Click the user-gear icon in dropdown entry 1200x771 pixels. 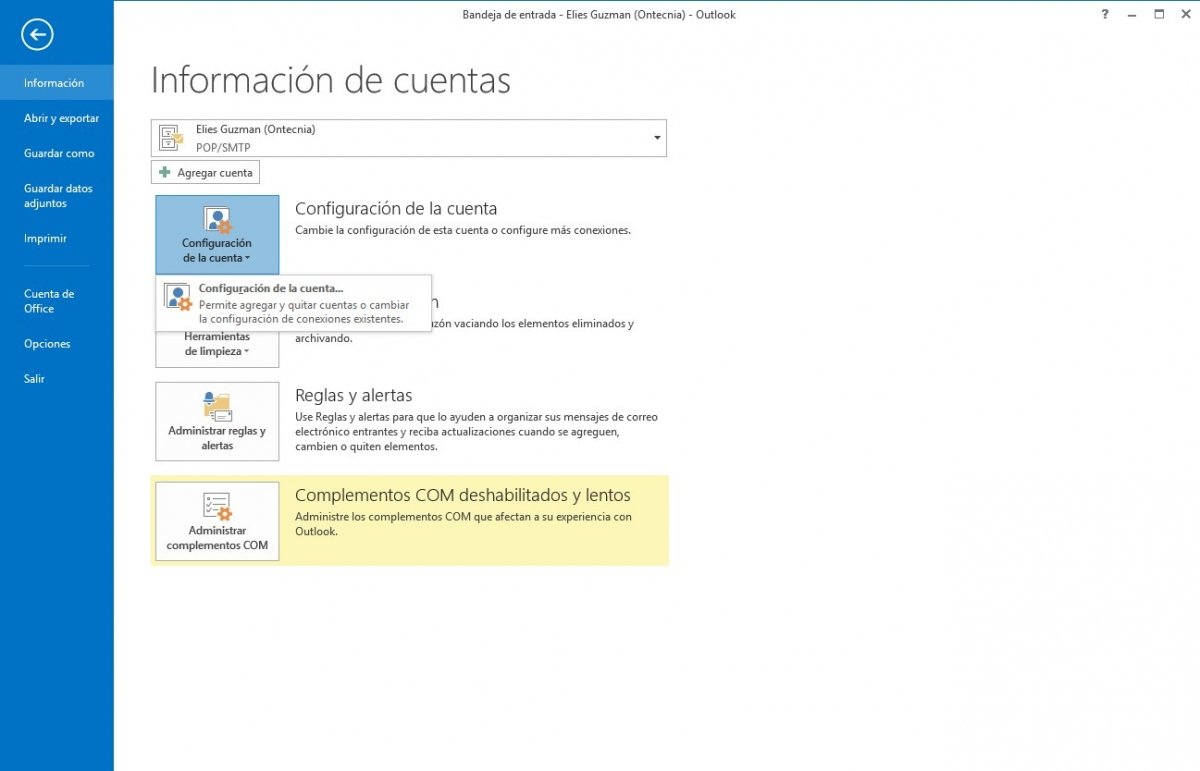click(178, 298)
